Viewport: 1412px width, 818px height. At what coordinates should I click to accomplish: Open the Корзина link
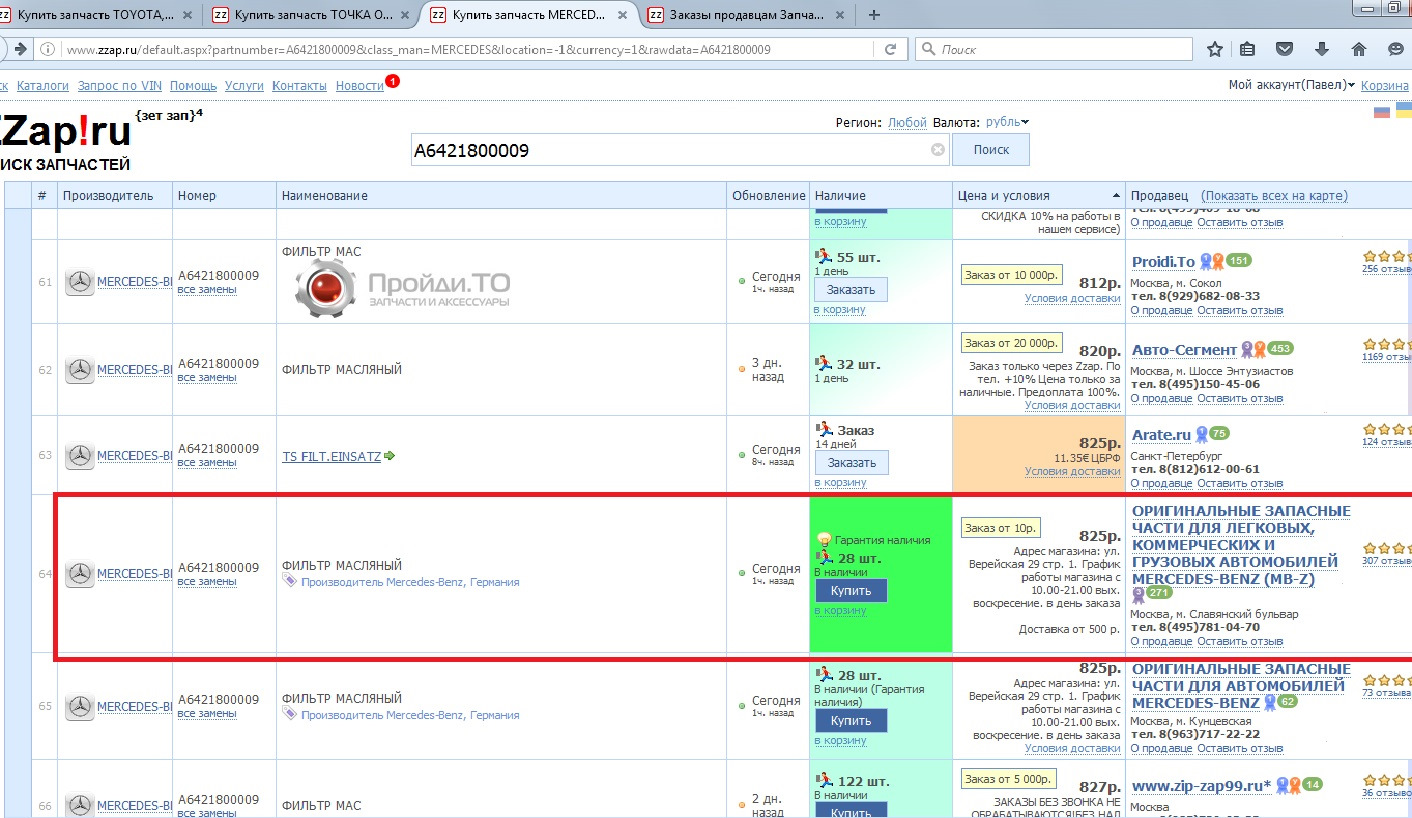(x=1385, y=86)
